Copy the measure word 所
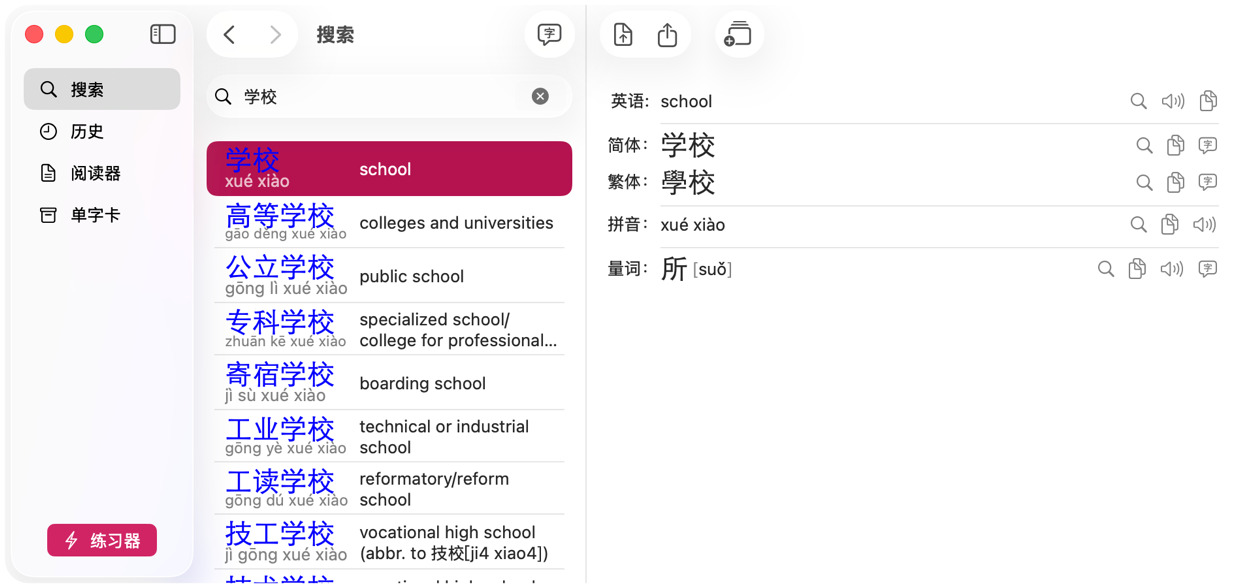Screen dimensions: 1240x588 [1137, 269]
